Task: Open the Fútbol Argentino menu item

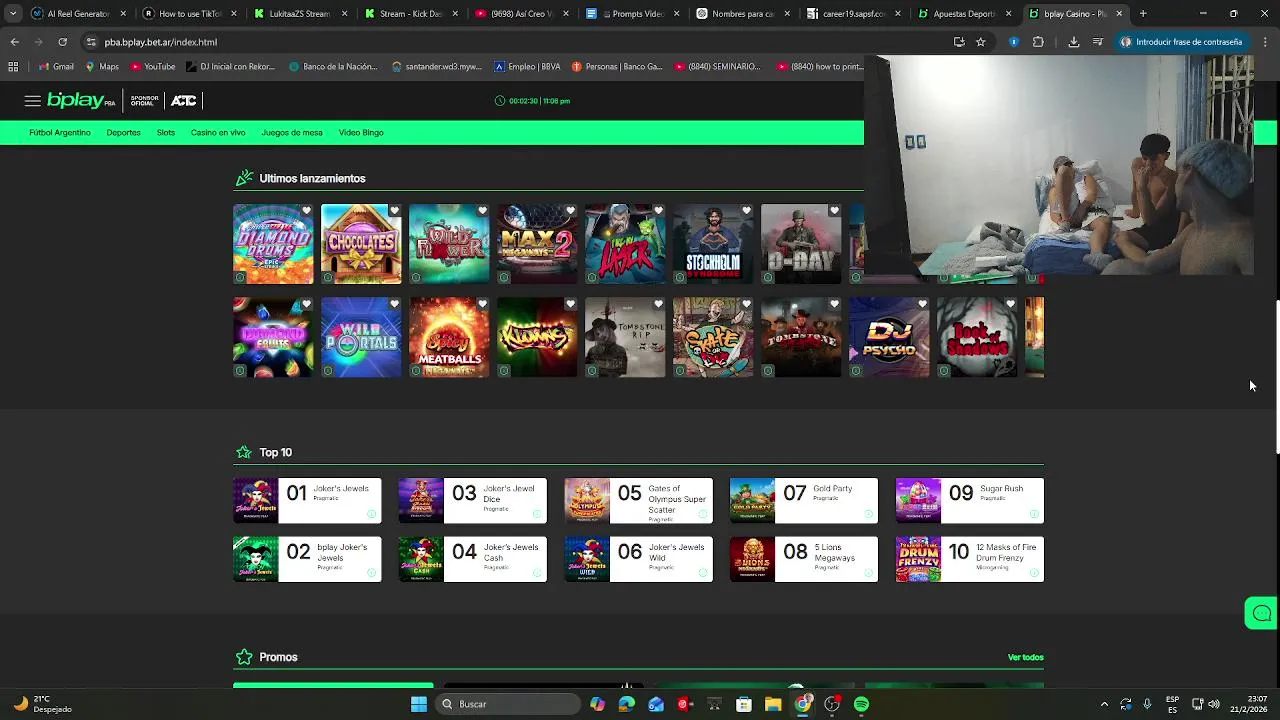Action: click(59, 132)
